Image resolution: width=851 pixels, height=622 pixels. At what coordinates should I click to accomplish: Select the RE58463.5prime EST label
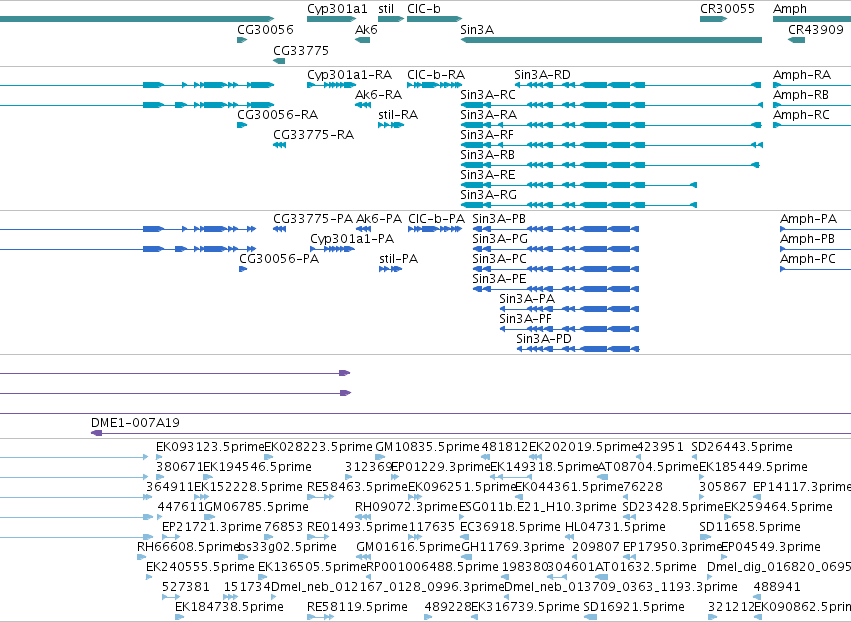[357, 487]
